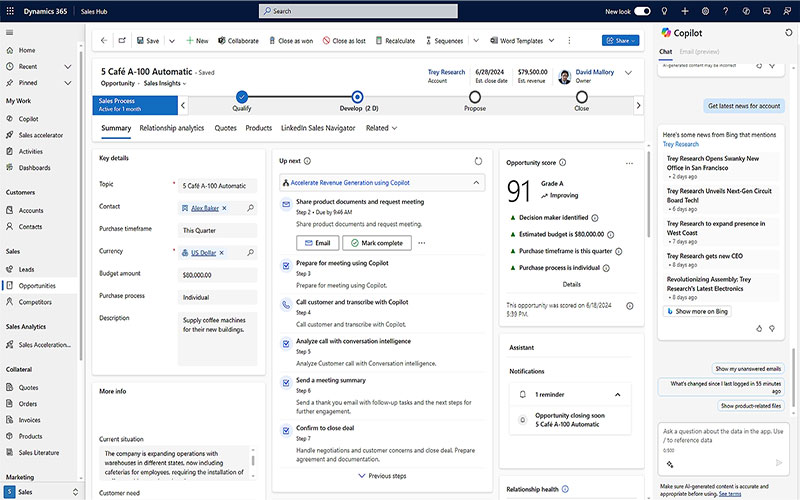Viewport: 800px width, 500px height.
Task: Open Sales accelerator in sidebar
Action: (x=41, y=135)
